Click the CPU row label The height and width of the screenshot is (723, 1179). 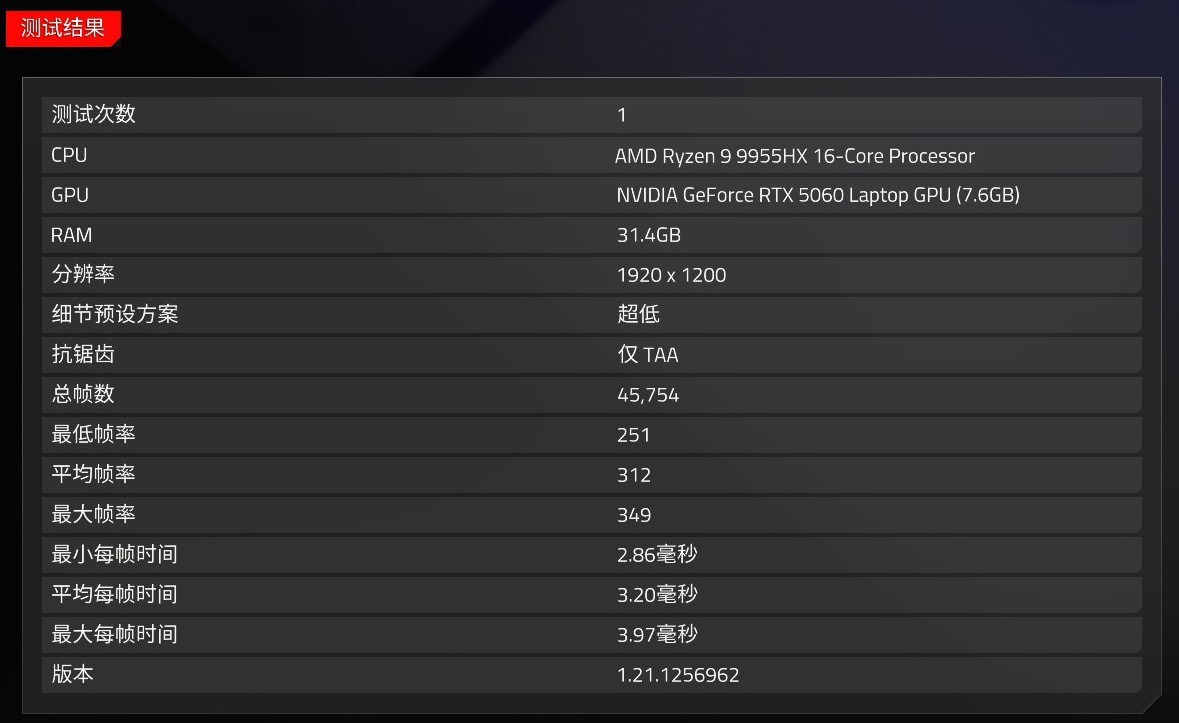point(68,154)
